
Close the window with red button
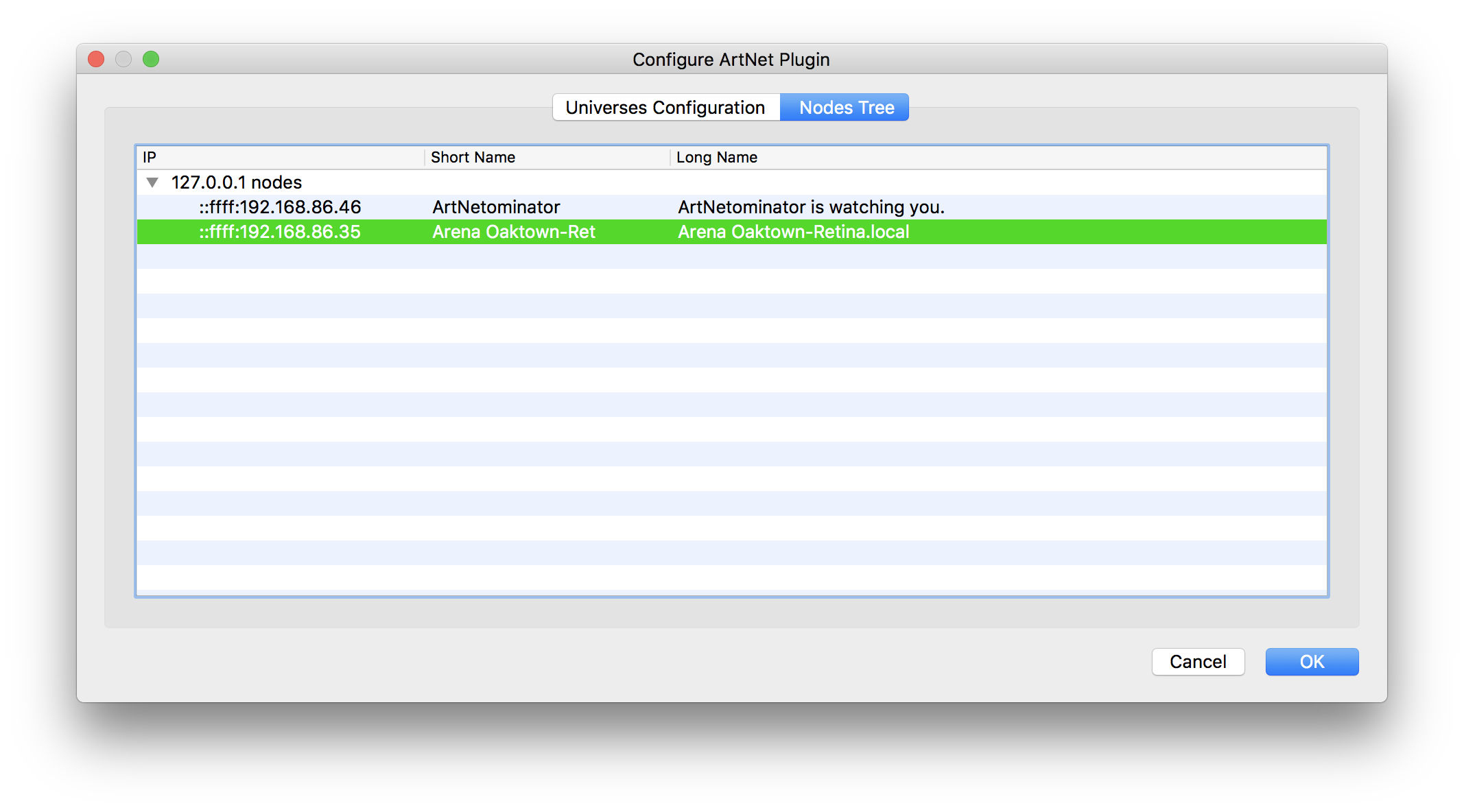point(96,60)
